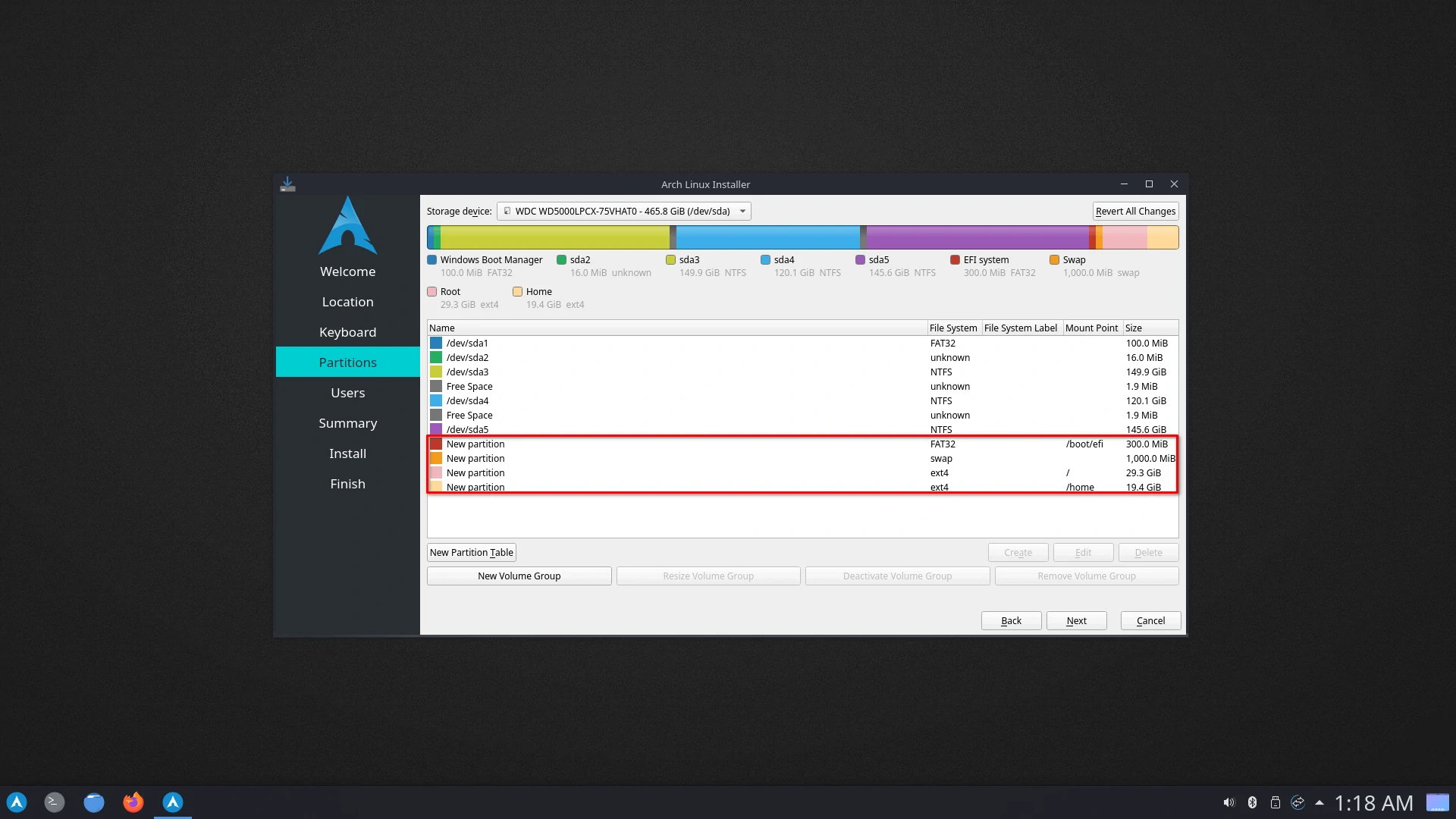This screenshot has height=819, width=1456.
Task: Click the purple sda5 segment in partition bar
Action: pyautogui.click(x=977, y=237)
